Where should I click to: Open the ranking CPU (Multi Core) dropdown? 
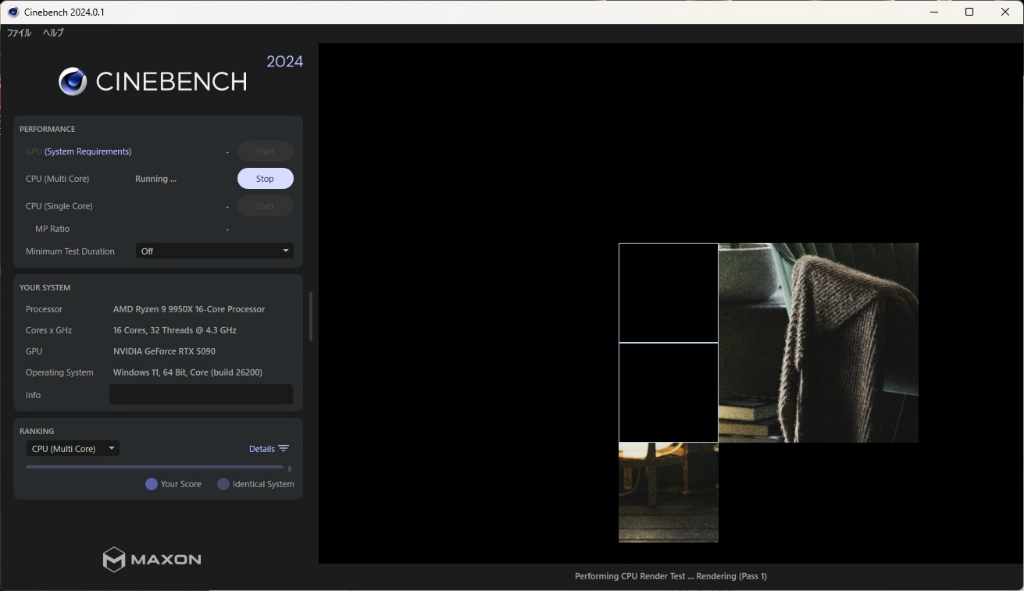72,449
